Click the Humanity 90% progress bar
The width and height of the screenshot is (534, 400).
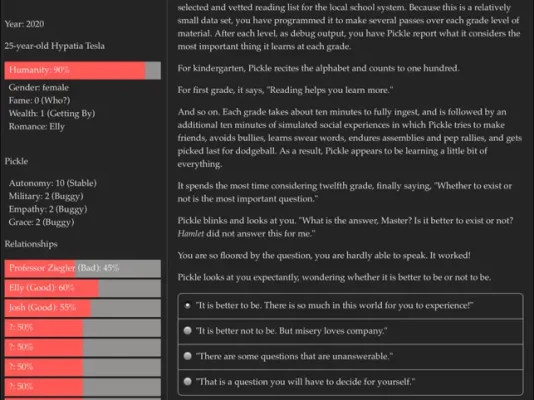pyautogui.click(x=83, y=70)
